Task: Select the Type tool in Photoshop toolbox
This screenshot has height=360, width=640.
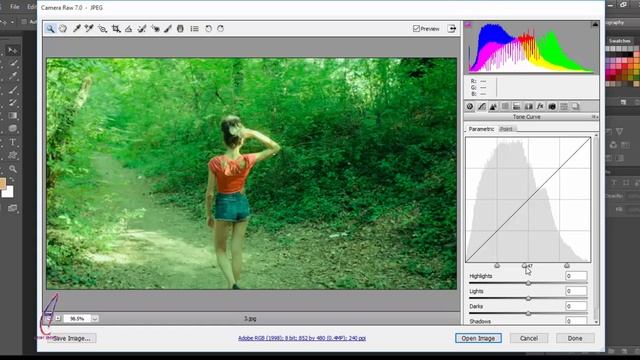Action: pyautogui.click(x=13, y=142)
